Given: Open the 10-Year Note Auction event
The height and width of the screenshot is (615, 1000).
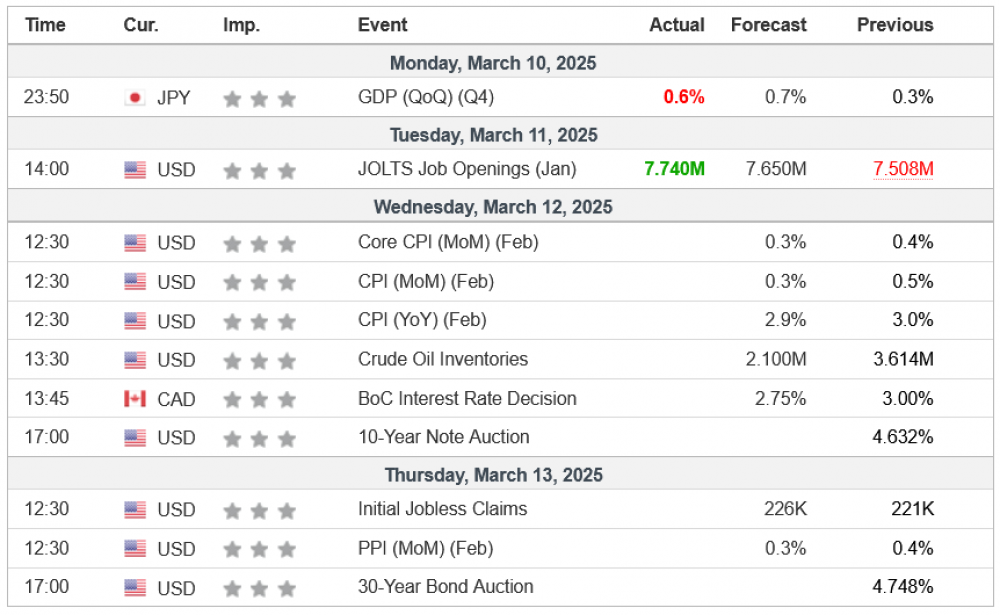Looking at the screenshot, I should (443, 437).
